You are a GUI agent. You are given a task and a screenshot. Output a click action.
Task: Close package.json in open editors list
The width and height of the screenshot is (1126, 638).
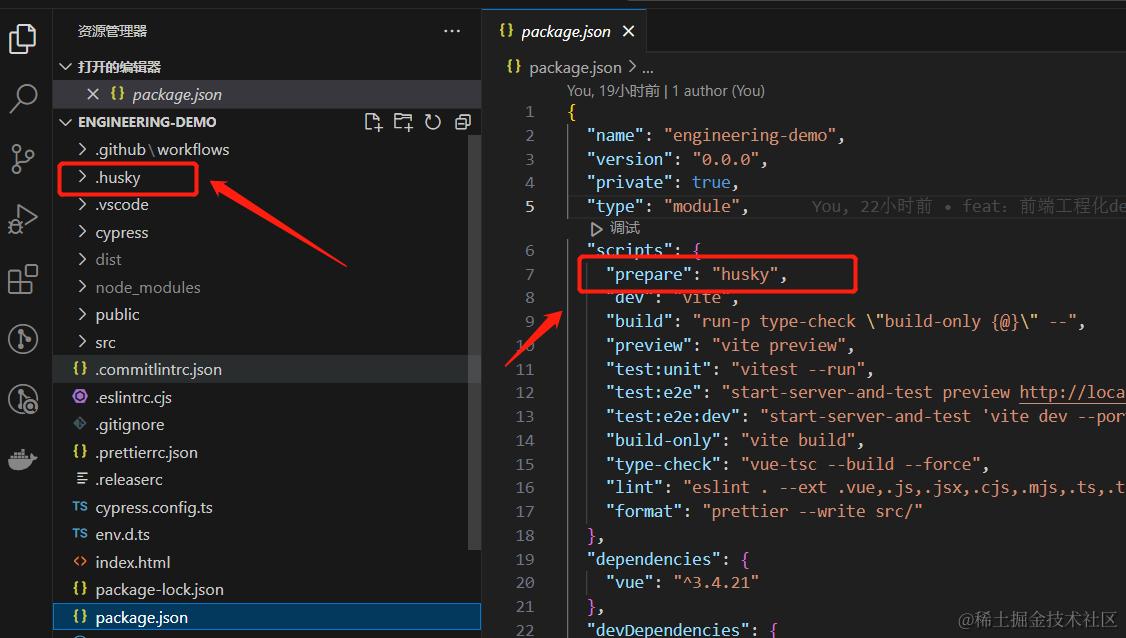(93, 94)
